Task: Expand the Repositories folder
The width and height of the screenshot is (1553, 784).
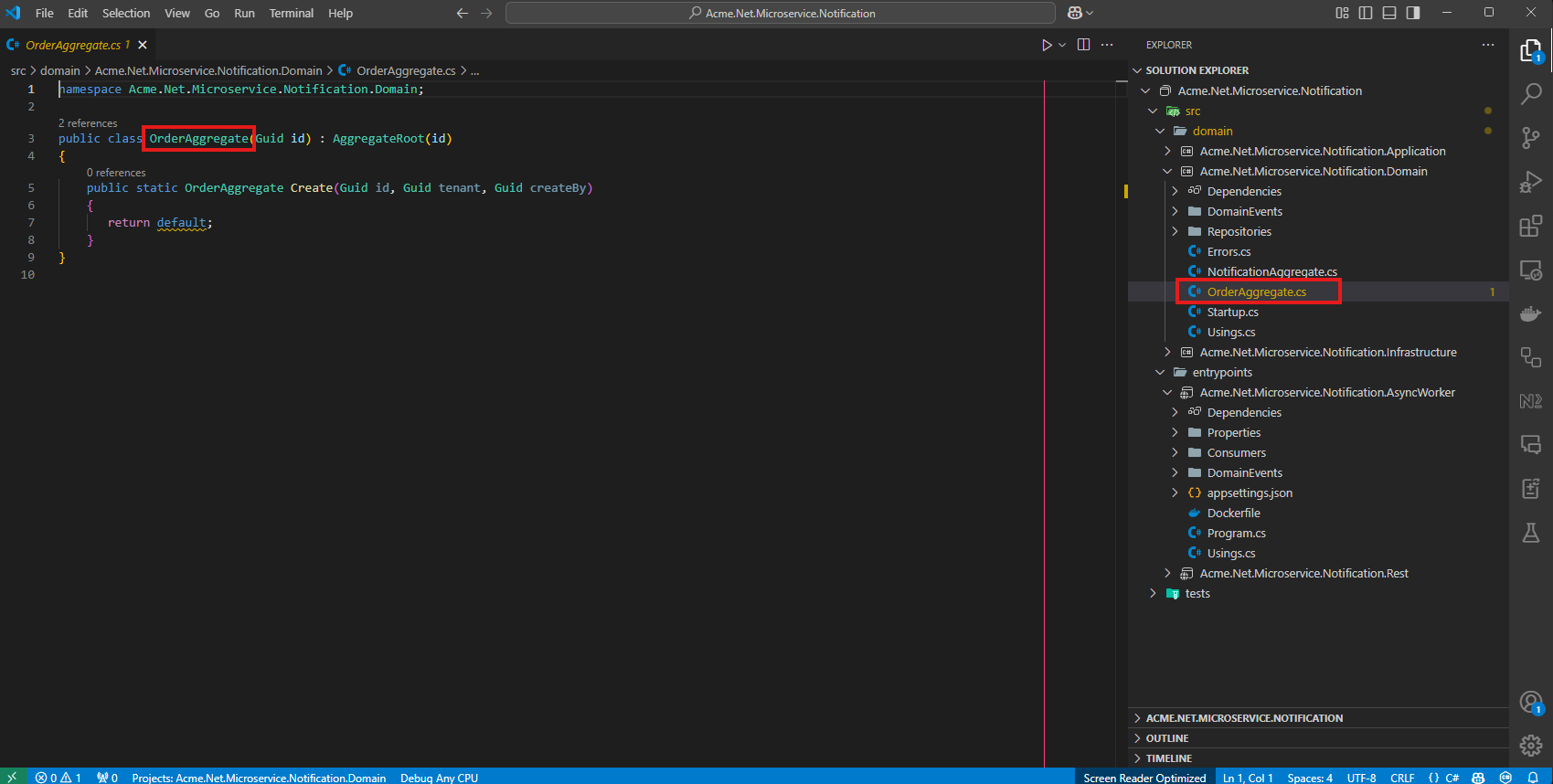Action: [x=1175, y=231]
